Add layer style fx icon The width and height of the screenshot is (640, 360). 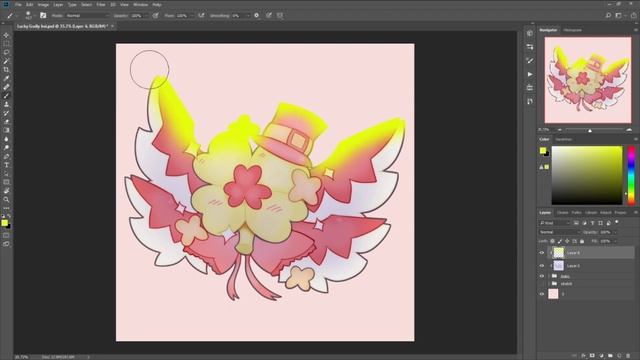point(583,356)
